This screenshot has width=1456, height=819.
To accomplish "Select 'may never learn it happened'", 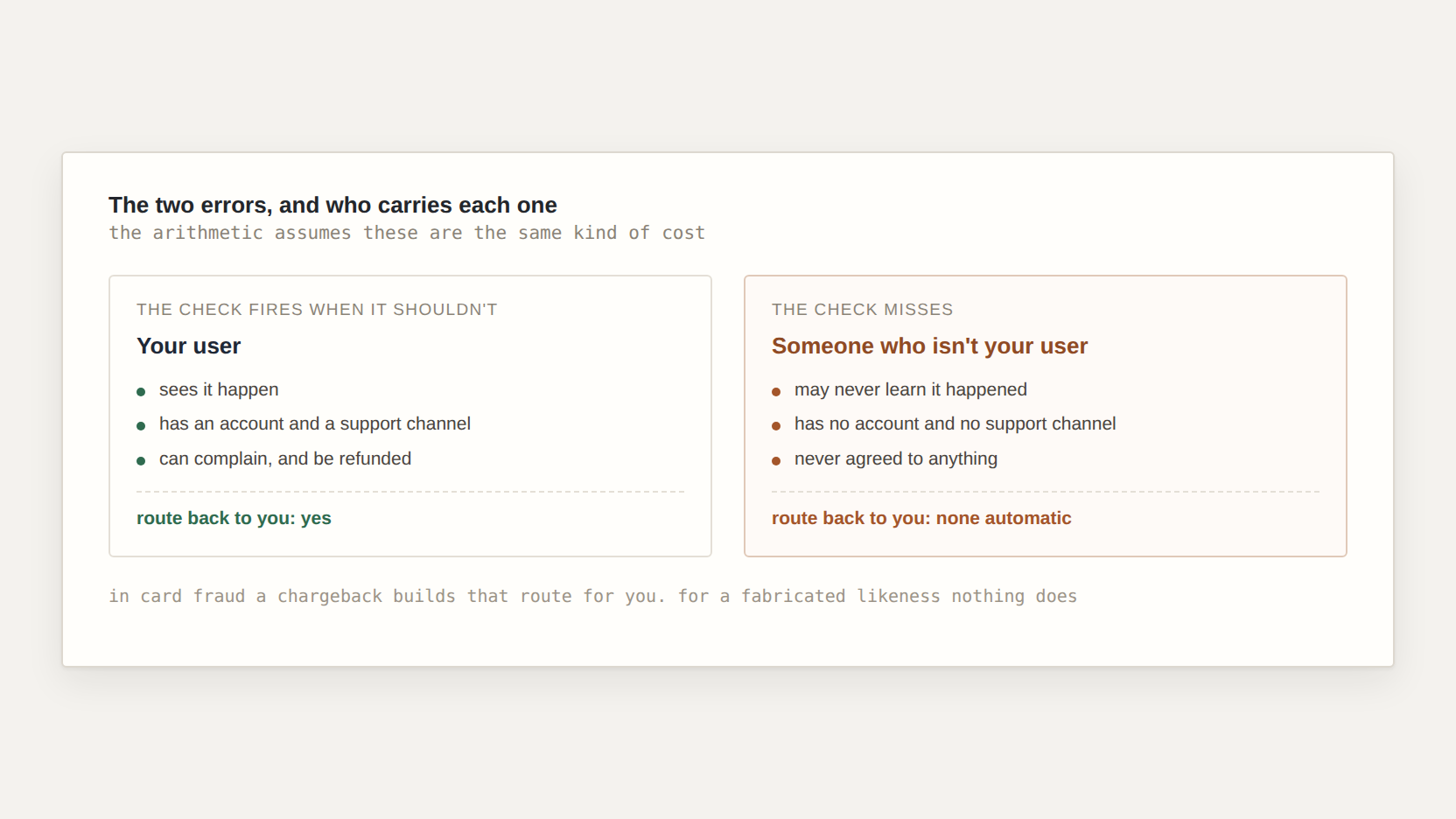I will pos(911,389).
